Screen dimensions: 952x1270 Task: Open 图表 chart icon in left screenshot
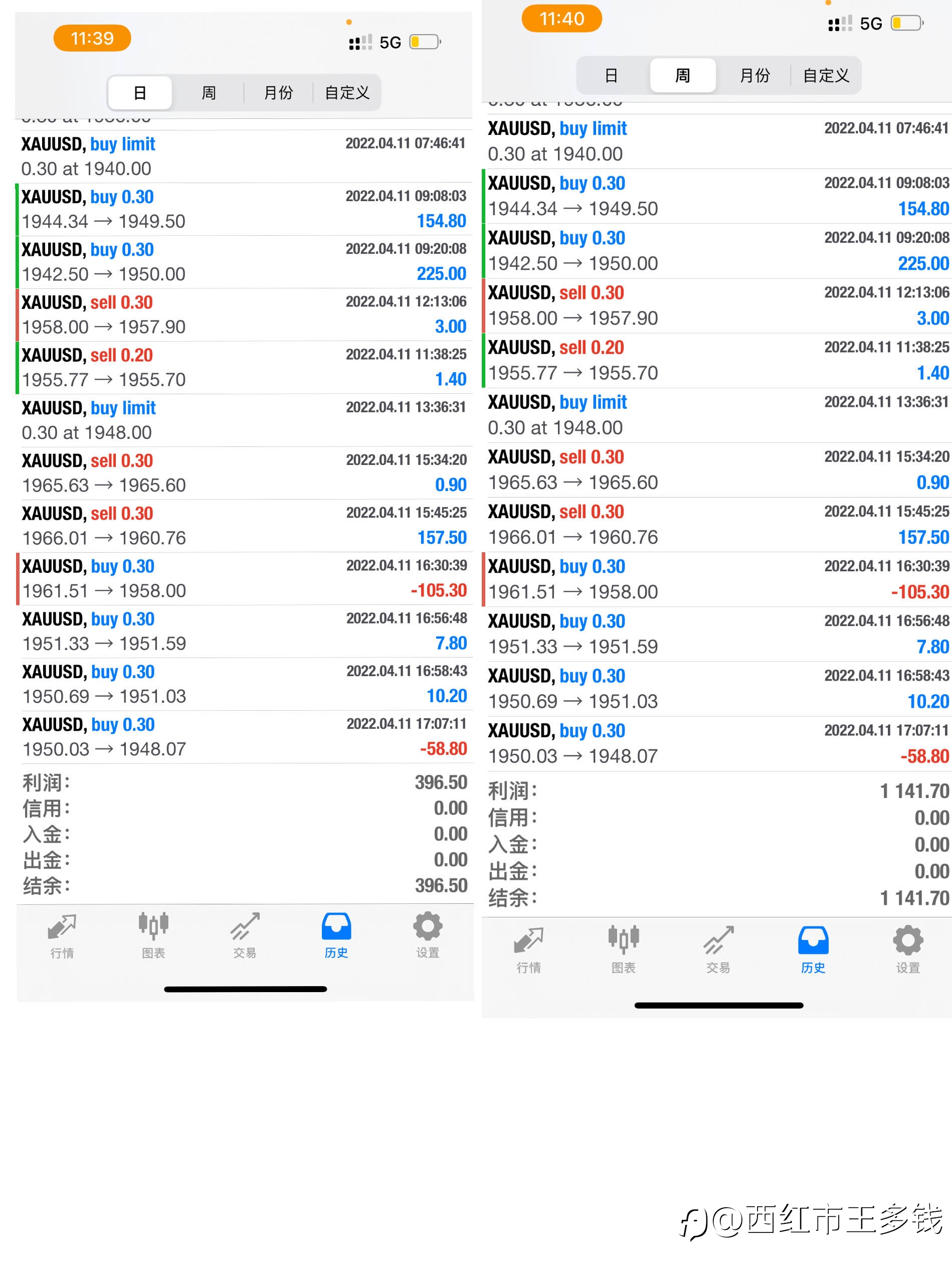click(x=153, y=935)
